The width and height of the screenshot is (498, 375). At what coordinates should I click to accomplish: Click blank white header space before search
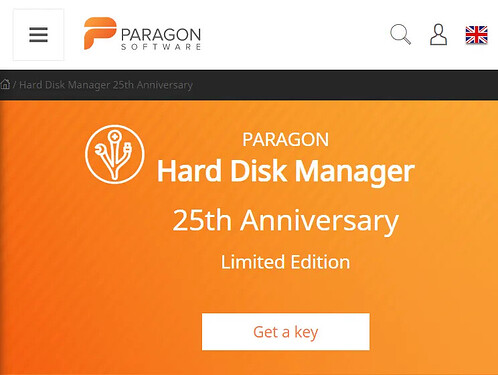(293, 35)
